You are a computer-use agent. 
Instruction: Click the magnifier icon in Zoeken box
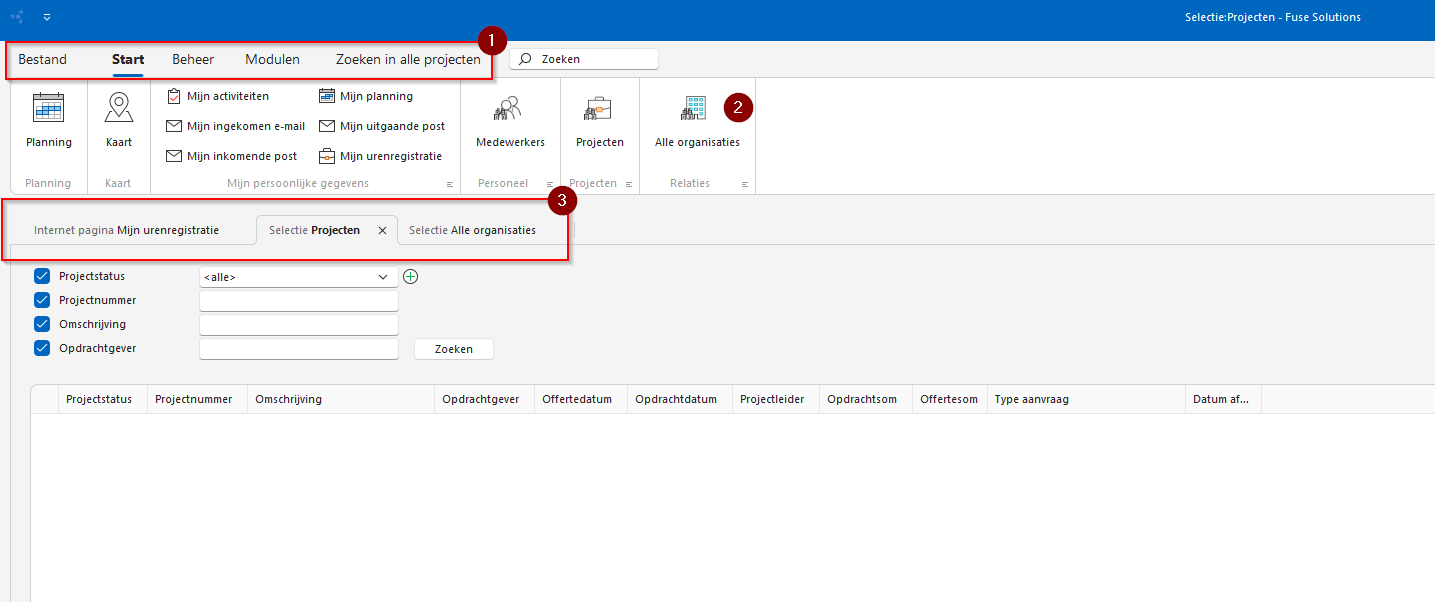point(526,59)
